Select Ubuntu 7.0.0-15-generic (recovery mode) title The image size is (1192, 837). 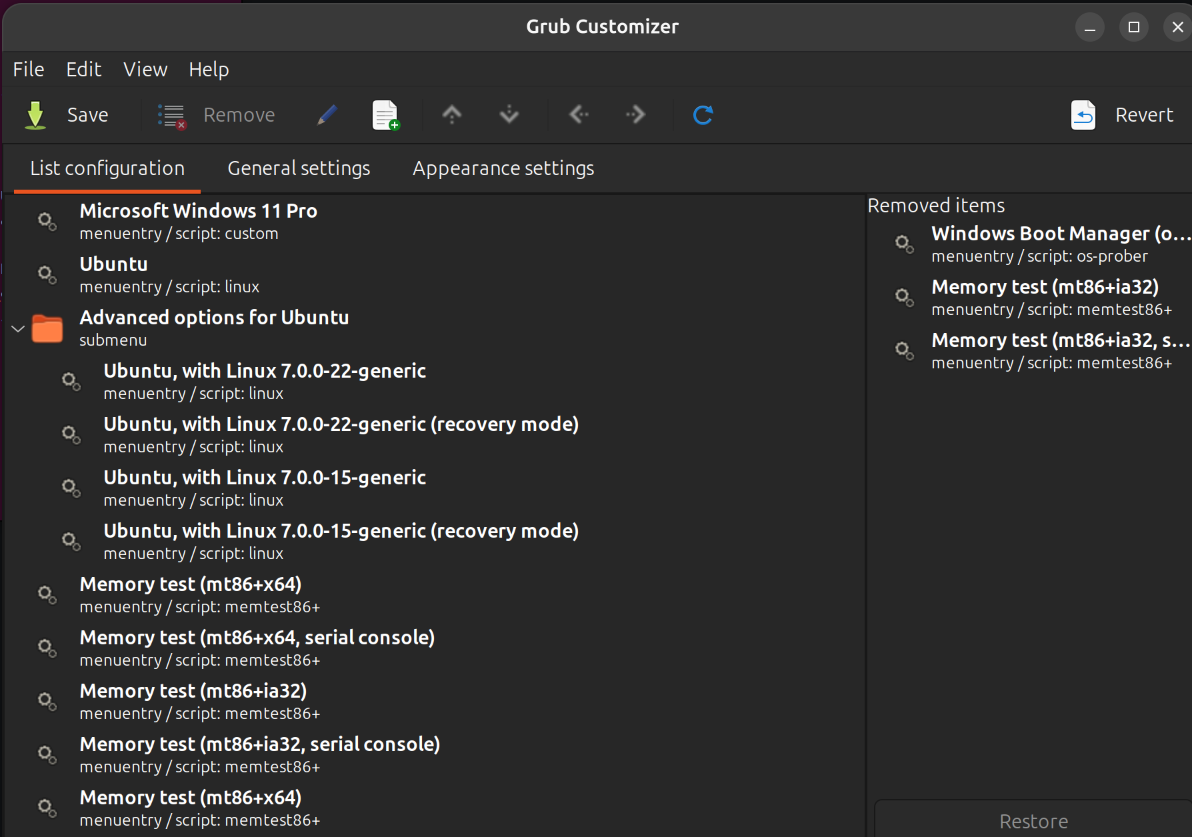click(x=341, y=530)
